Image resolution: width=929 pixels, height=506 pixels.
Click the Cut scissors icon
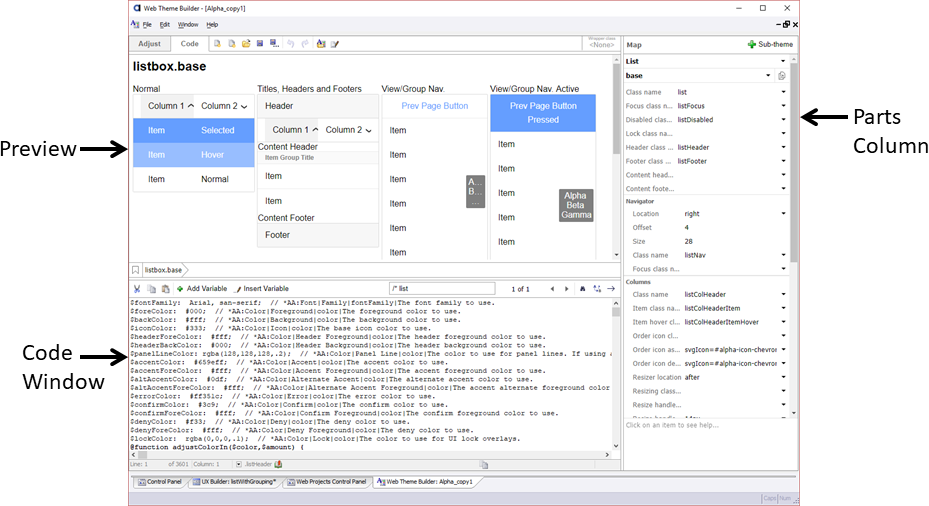[137, 289]
